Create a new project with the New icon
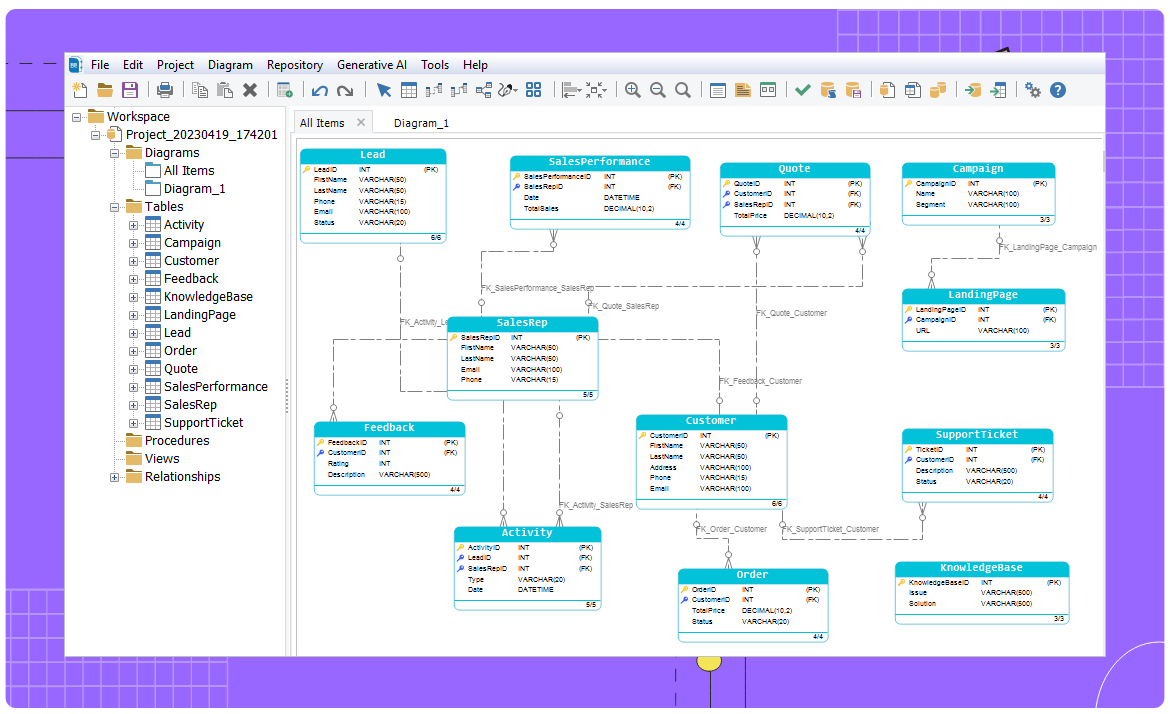Image resolution: width=1170 pixels, height=714 pixels. [80, 90]
